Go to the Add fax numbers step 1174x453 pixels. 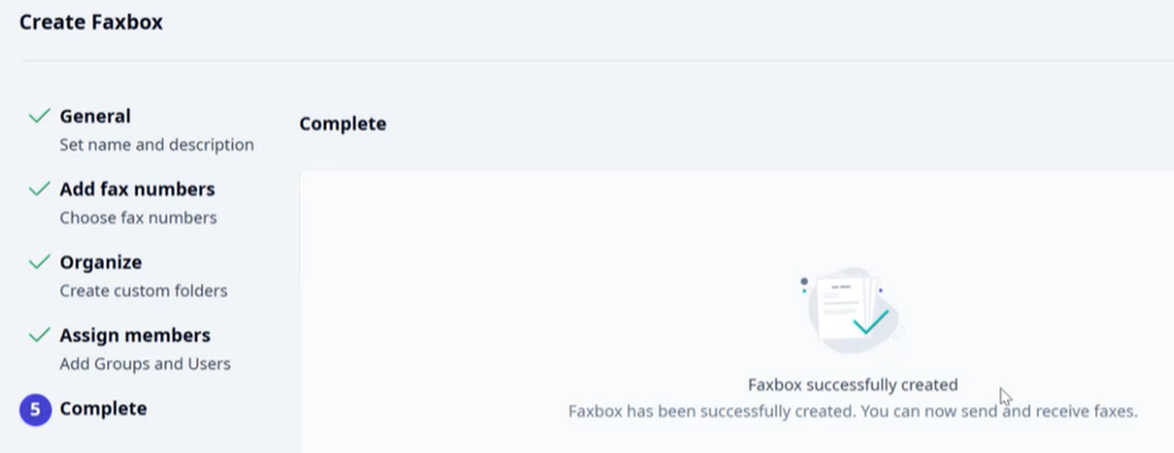tap(137, 189)
